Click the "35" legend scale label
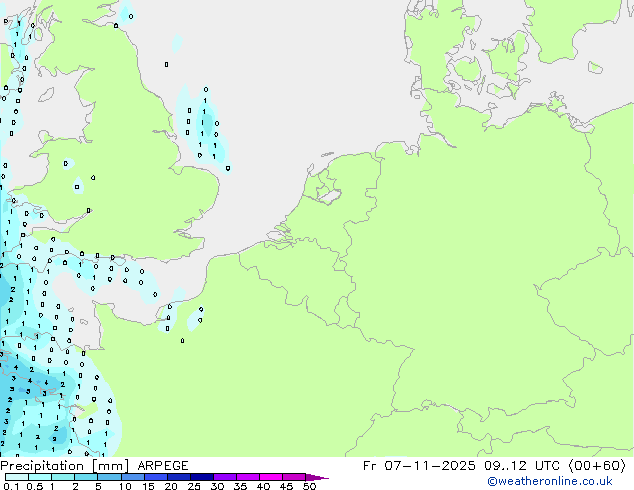 point(240,486)
